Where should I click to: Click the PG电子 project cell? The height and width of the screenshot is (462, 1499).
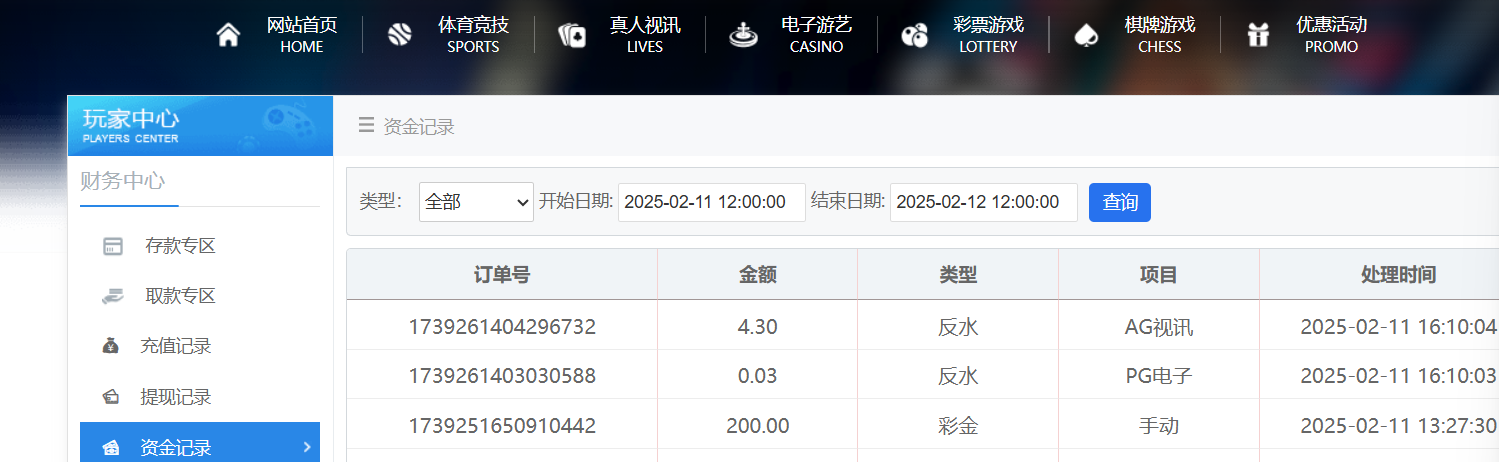(1159, 376)
